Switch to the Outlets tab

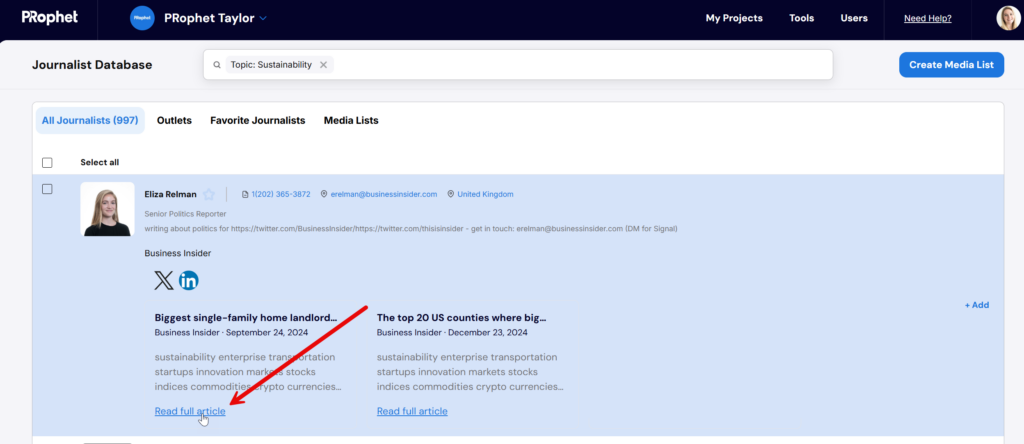174,121
